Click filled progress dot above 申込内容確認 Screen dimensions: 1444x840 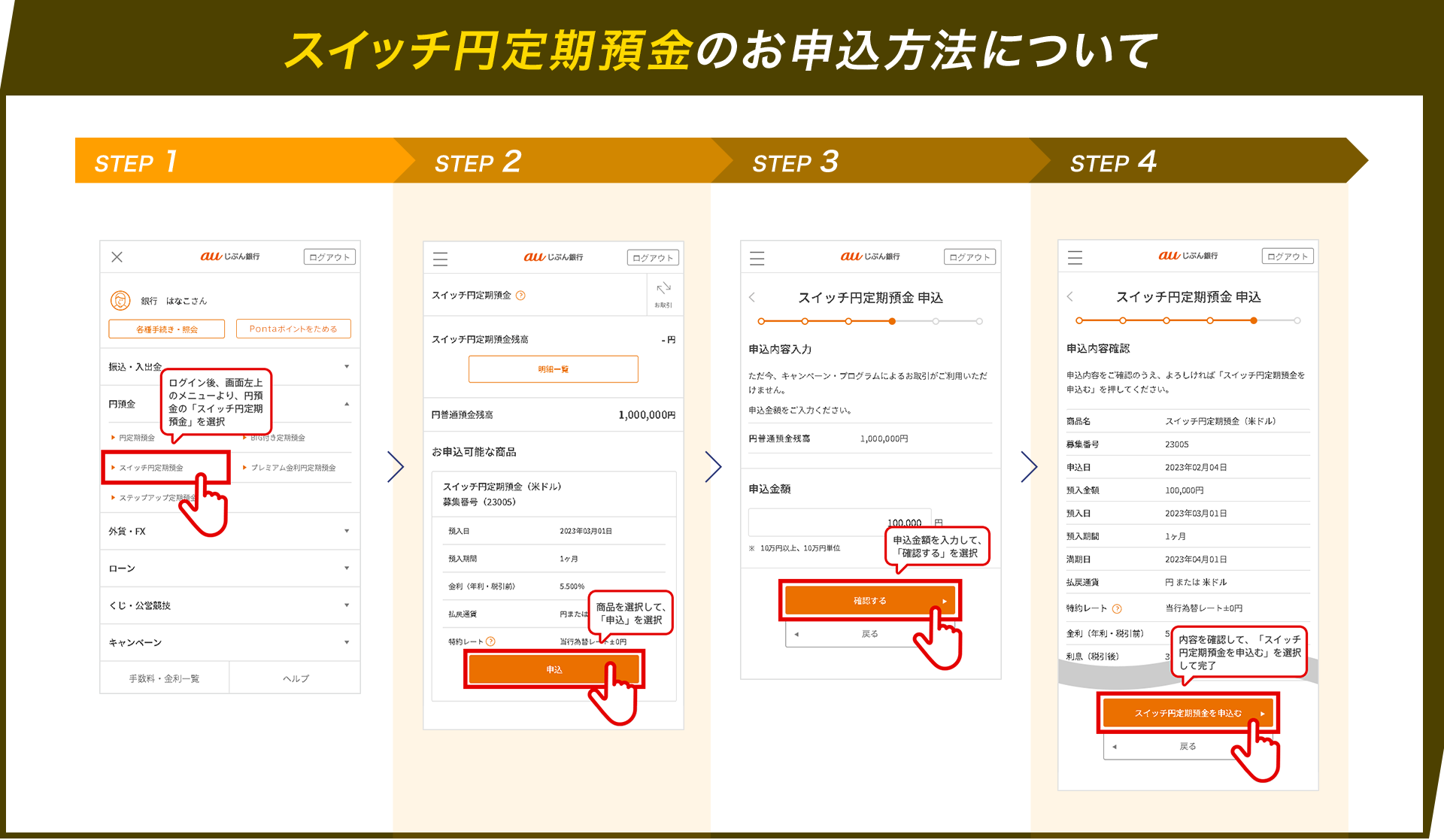(1254, 320)
